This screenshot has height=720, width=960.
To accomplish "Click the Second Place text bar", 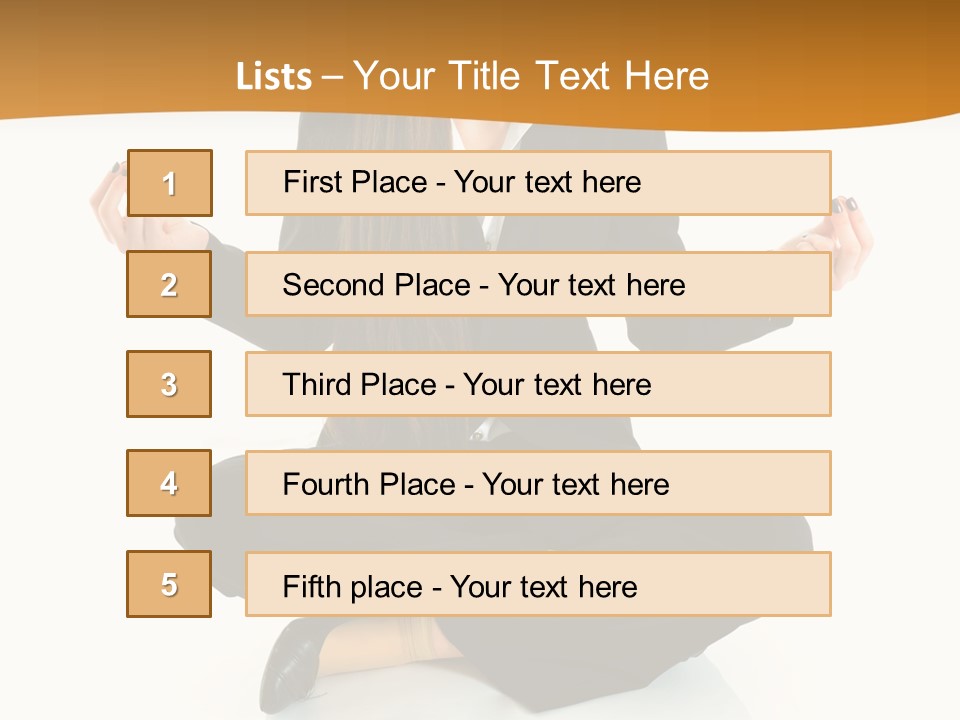I will (x=538, y=284).
